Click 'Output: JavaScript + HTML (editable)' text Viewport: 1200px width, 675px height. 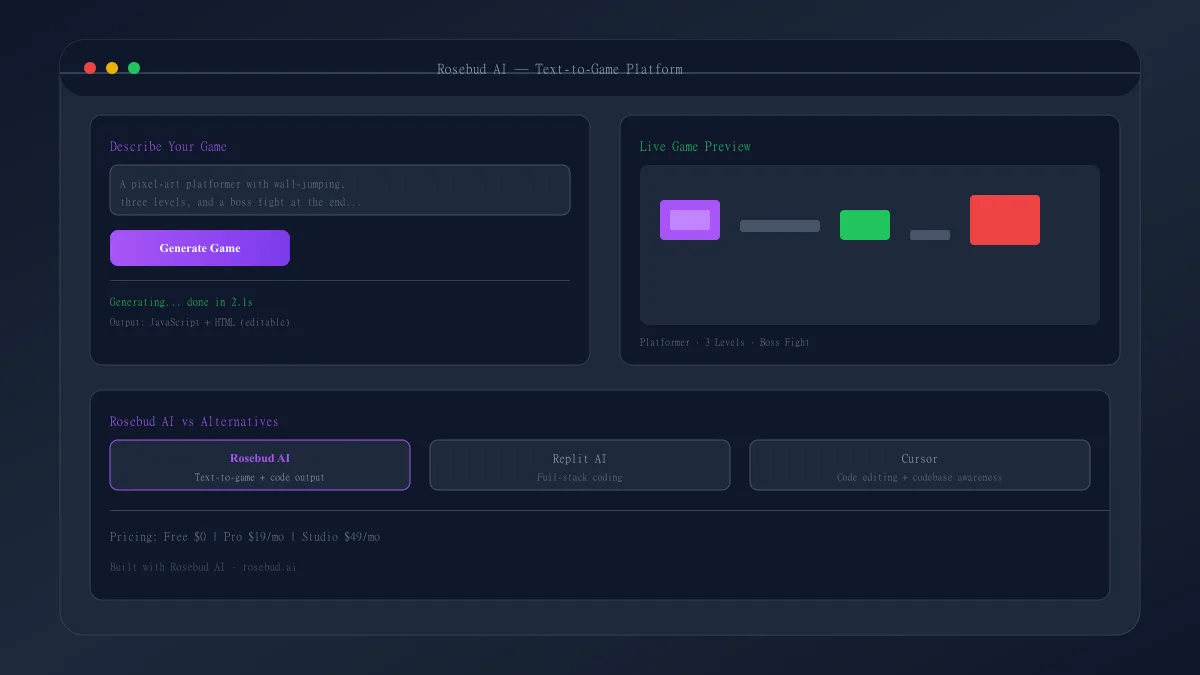[200, 322]
